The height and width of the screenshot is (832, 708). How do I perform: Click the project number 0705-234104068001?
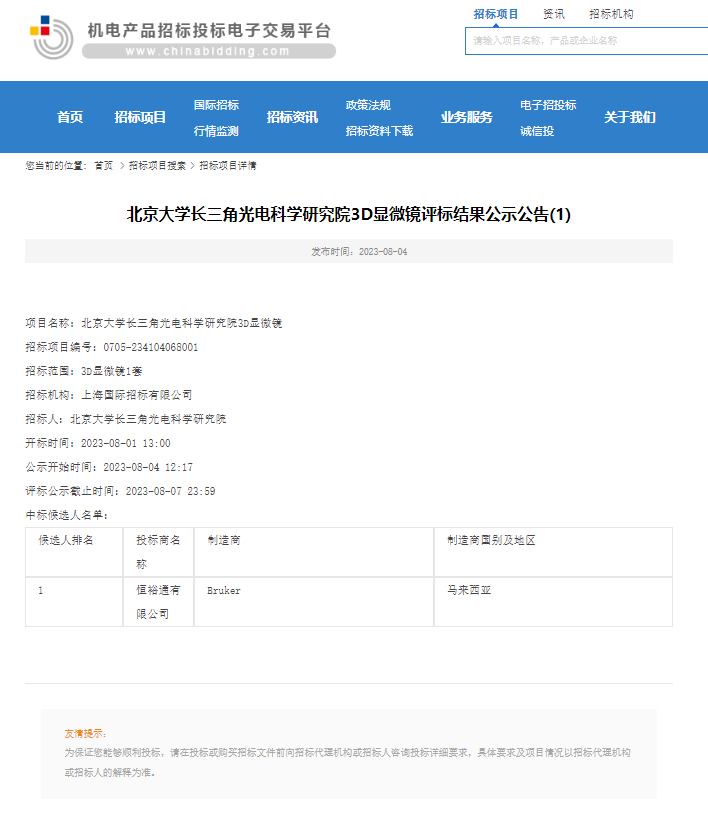(151, 348)
